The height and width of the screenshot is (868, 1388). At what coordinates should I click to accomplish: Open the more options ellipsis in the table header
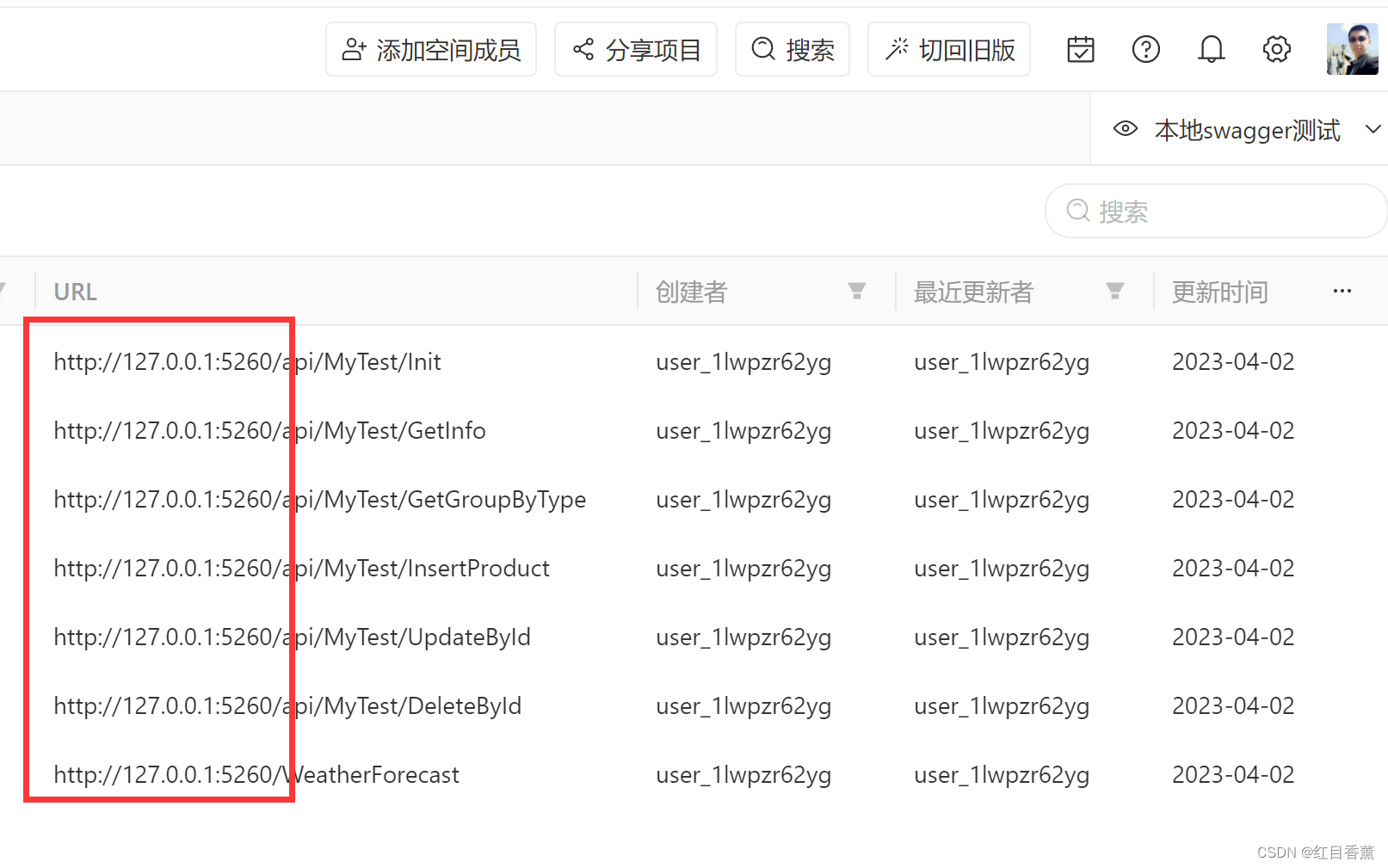[1342, 292]
